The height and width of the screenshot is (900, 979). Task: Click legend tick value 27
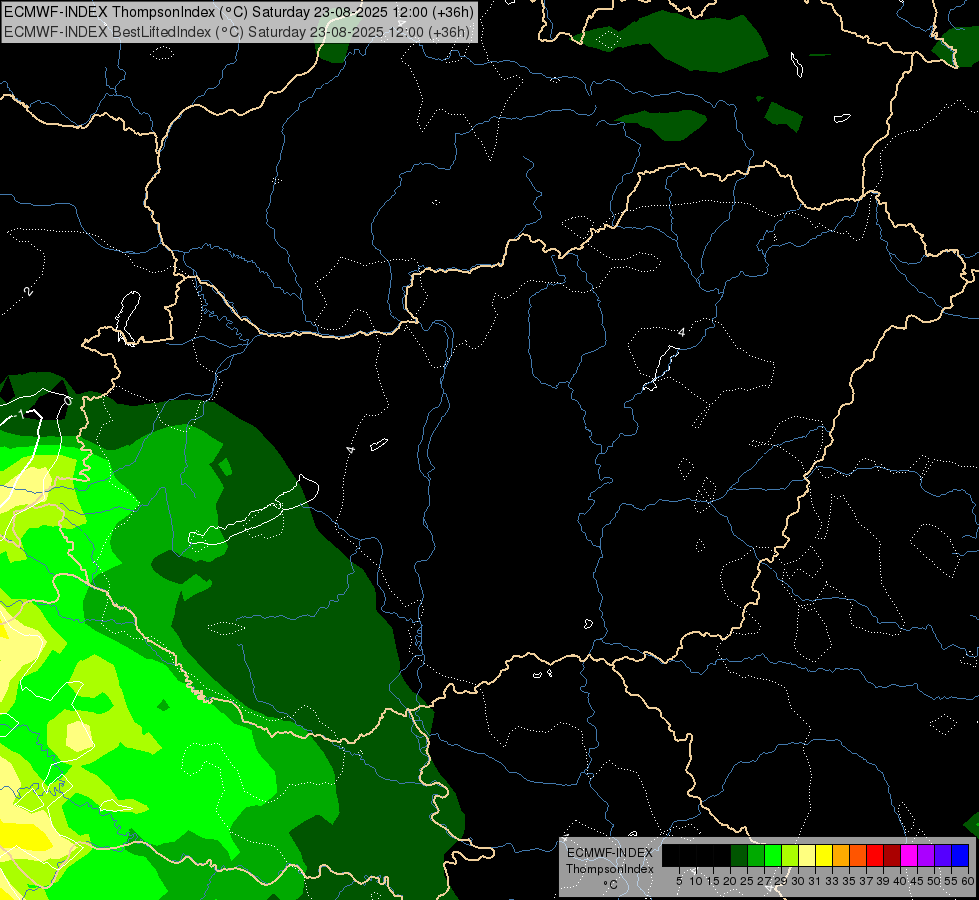coord(764,881)
